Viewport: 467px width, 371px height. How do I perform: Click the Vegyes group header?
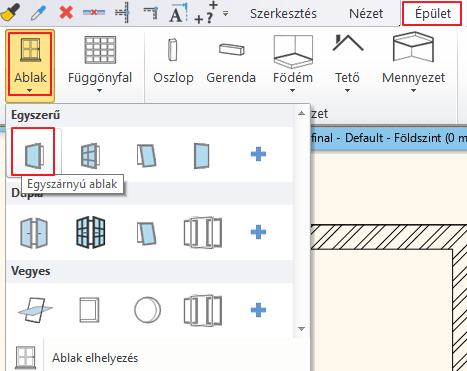[x=31, y=271]
